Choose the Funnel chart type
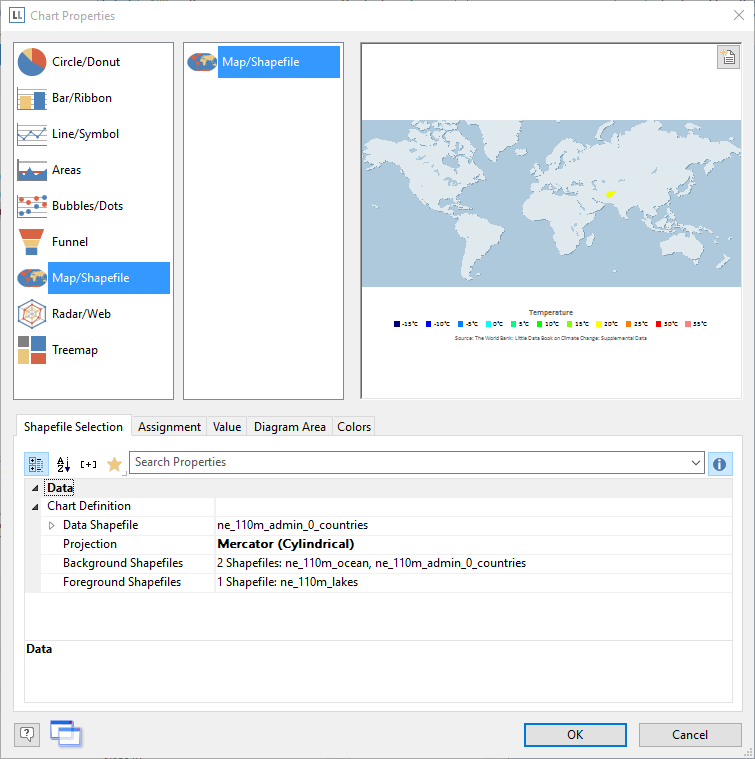This screenshot has width=755, height=759. point(69,242)
